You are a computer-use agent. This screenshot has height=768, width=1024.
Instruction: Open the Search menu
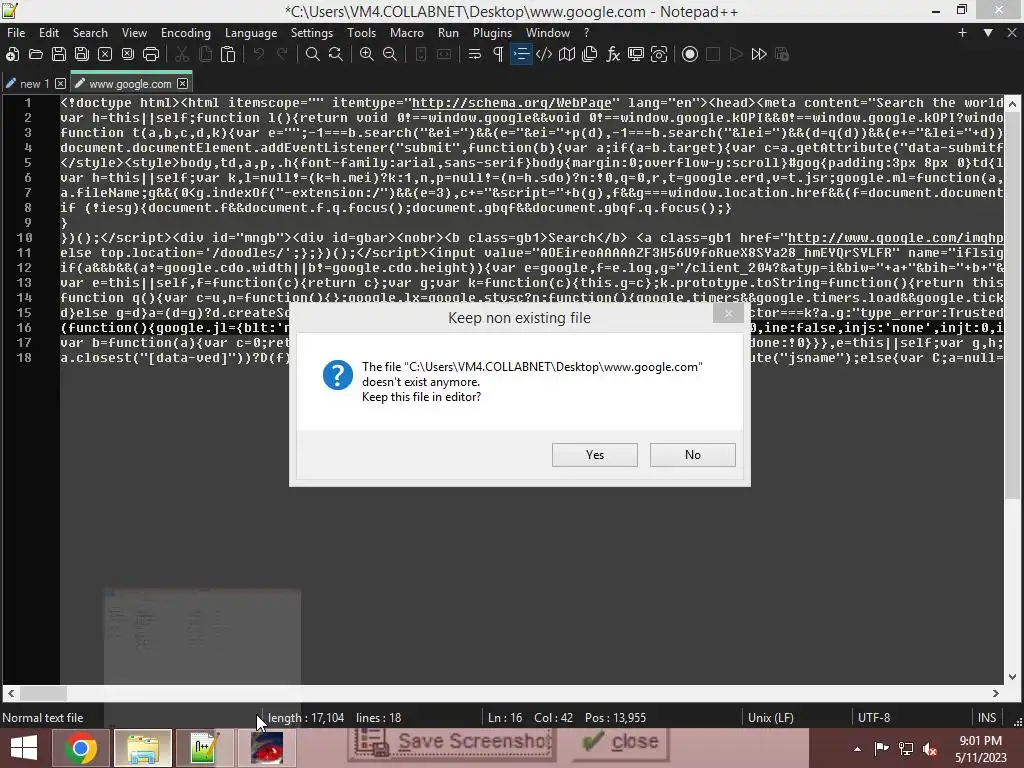coord(90,33)
